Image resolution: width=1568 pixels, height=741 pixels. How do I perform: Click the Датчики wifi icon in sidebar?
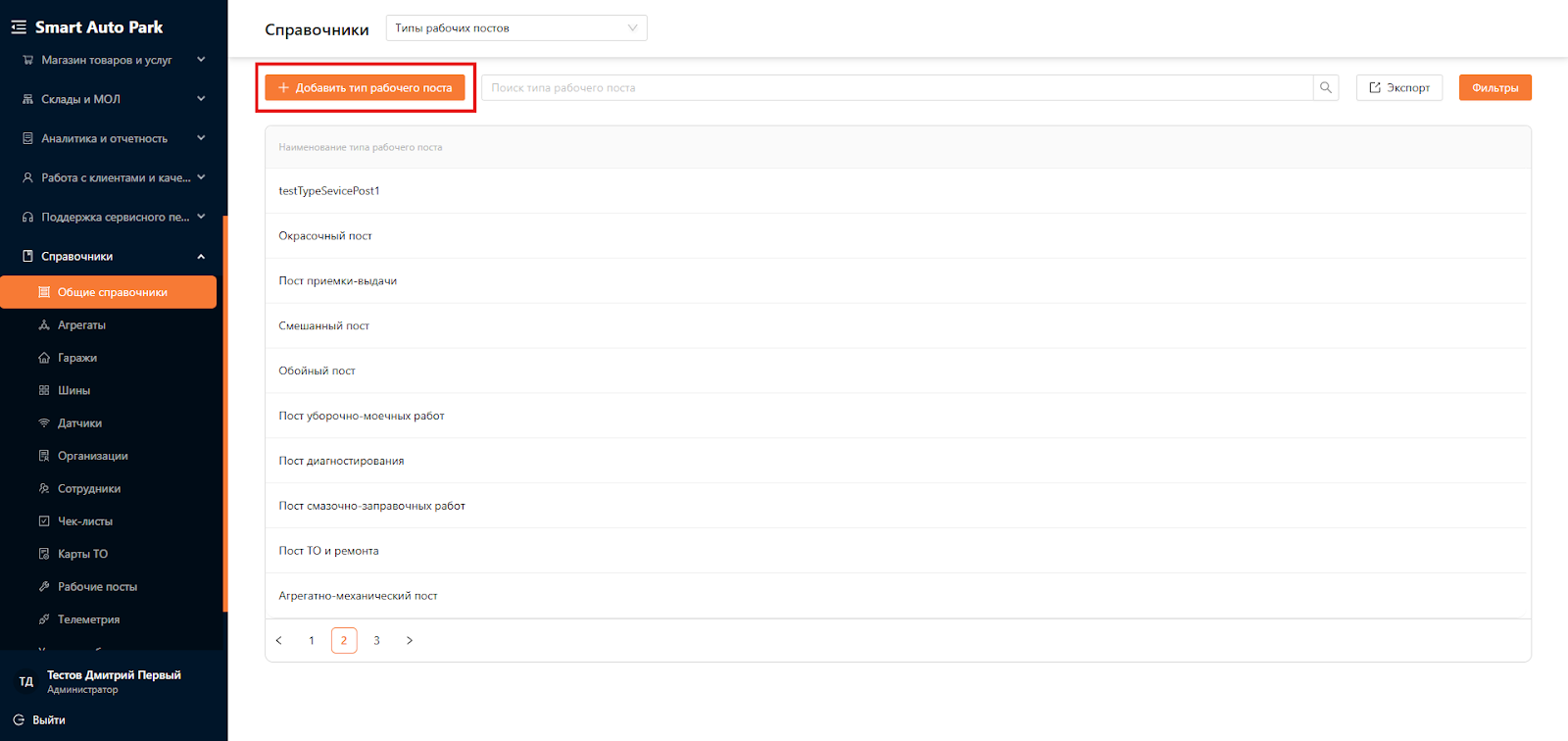(44, 423)
